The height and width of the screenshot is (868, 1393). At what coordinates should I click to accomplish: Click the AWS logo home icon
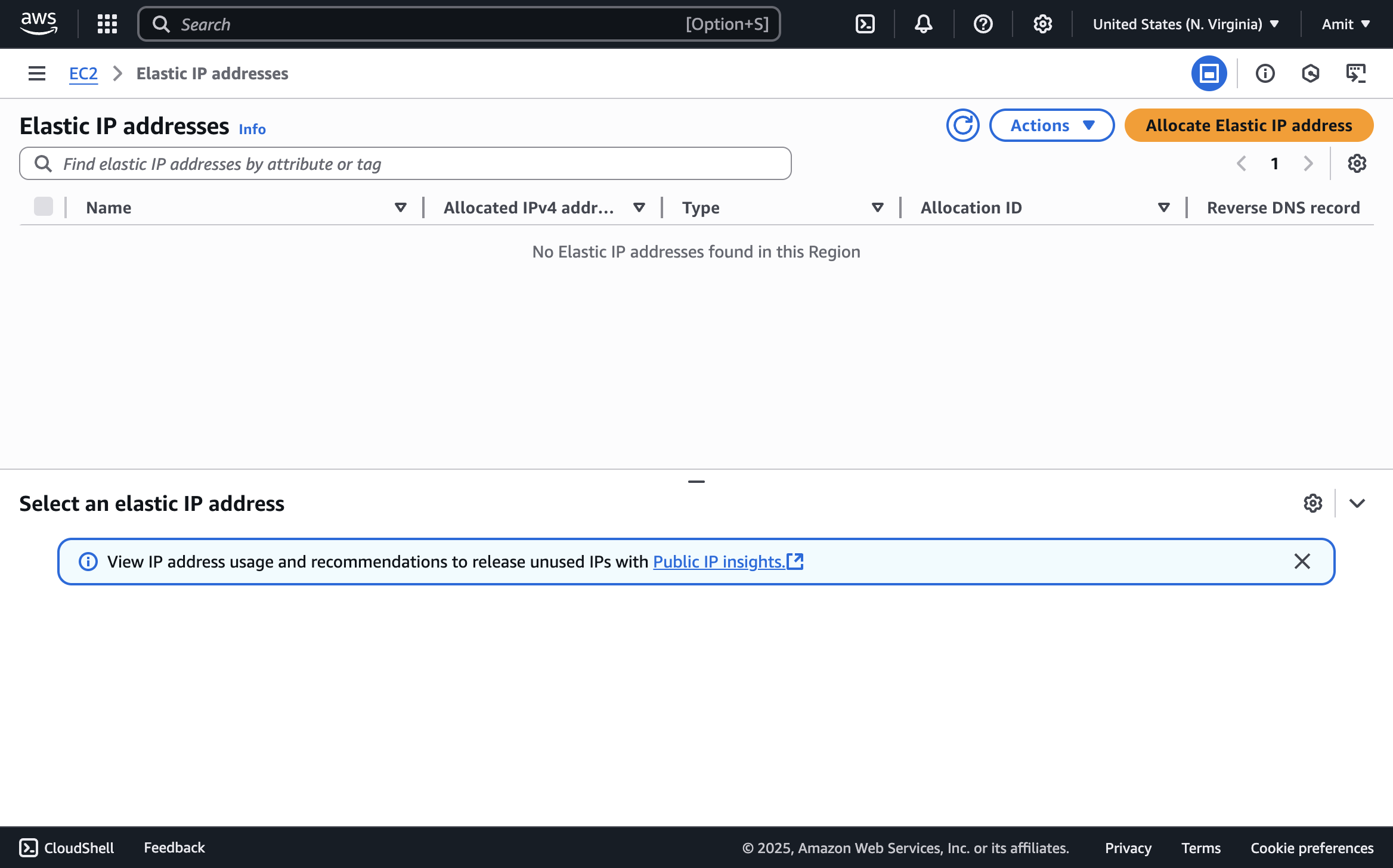point(39,24)
